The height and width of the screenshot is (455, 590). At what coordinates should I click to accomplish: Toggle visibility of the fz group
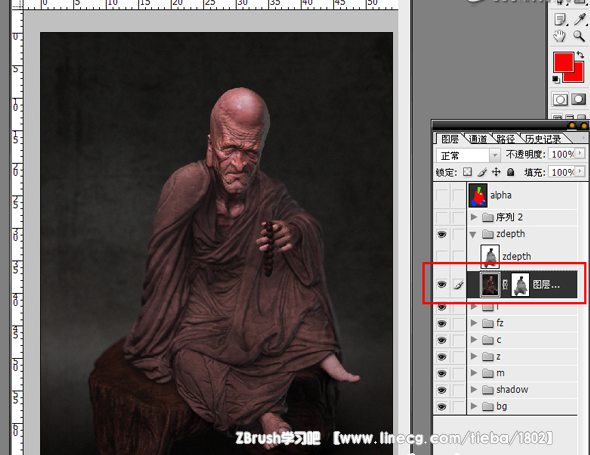442,323
